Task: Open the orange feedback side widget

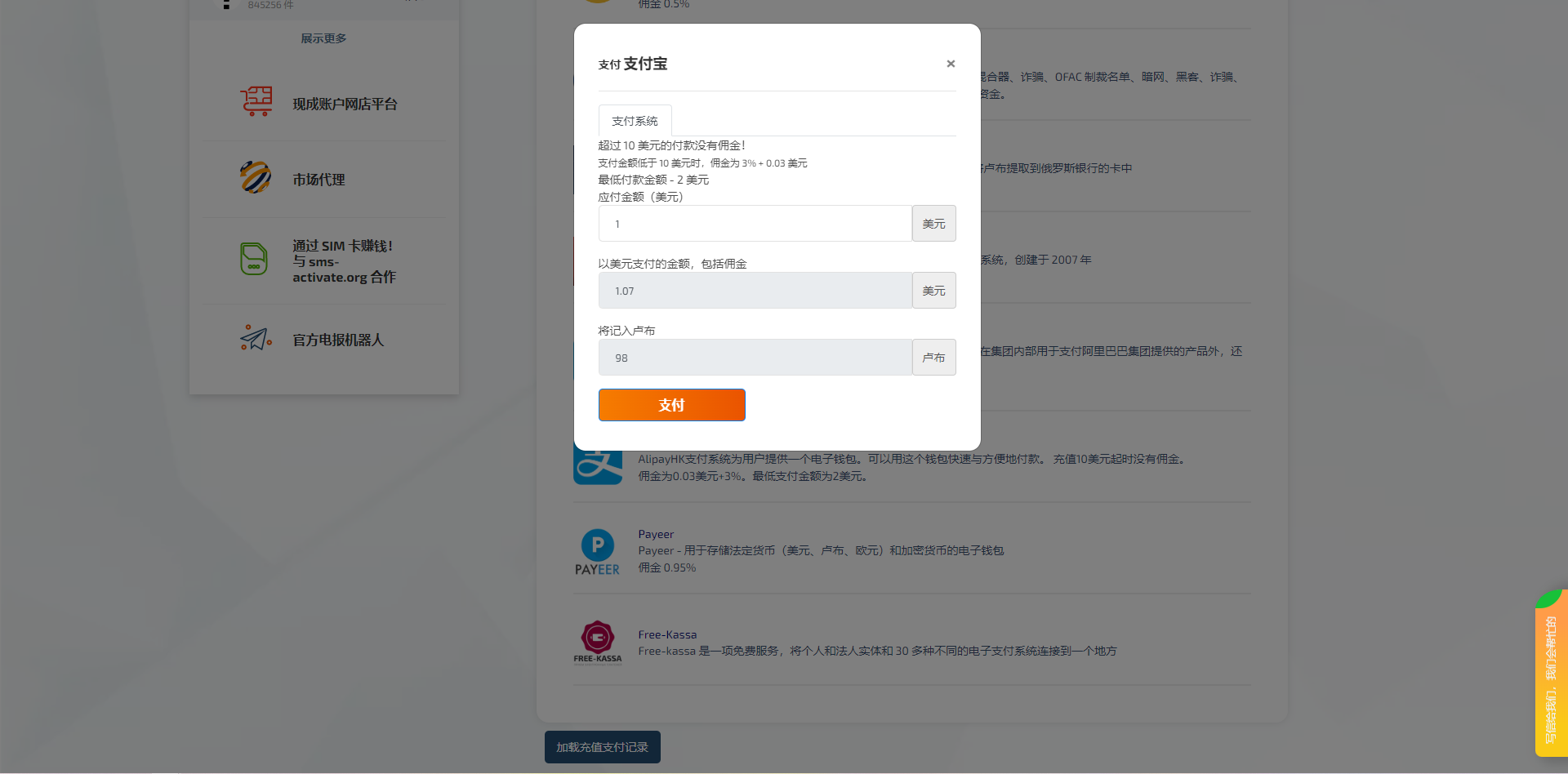Action: click(x=1551, y=678)
